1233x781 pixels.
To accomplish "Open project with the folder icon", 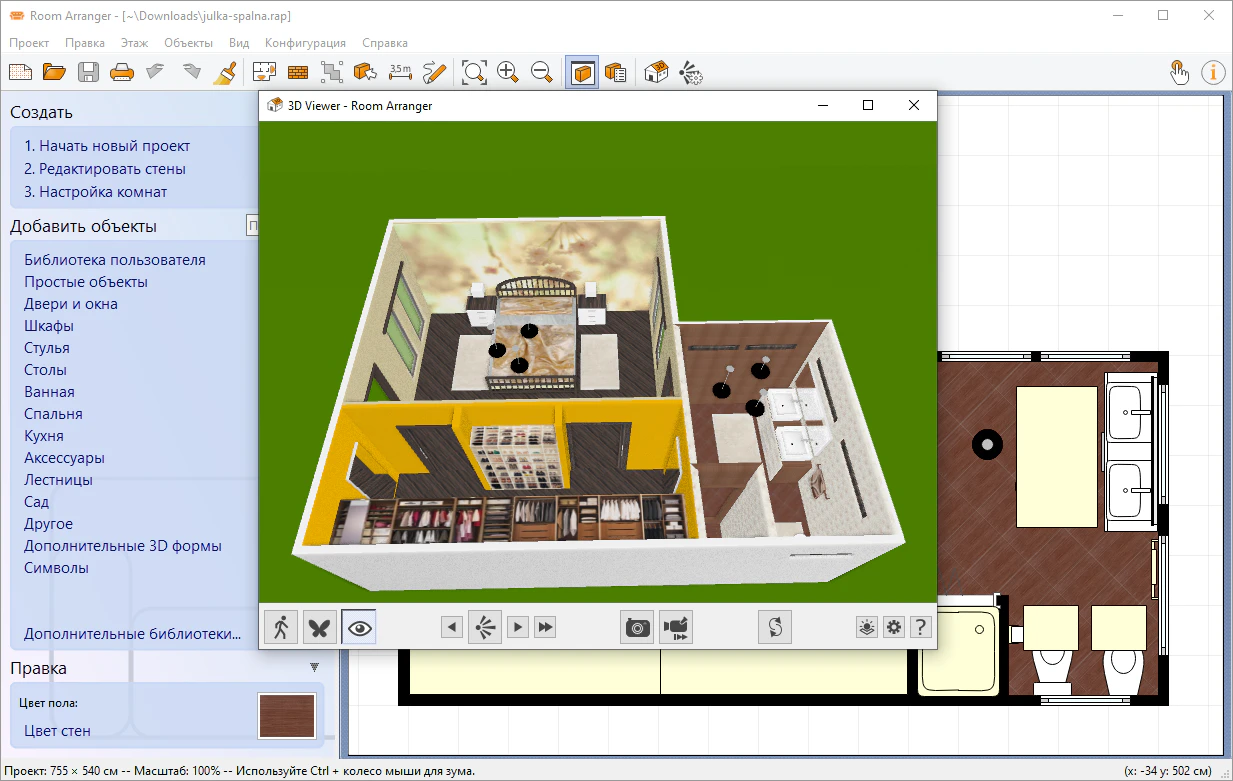I will pyautogui.click(x=54, y=71).
